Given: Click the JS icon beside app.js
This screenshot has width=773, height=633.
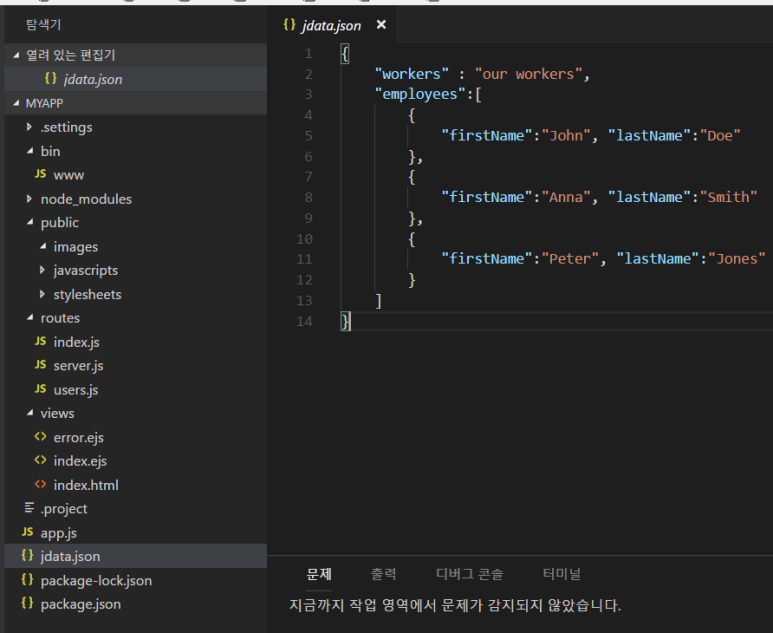Looking at the screenshot, I should point(28,533).
